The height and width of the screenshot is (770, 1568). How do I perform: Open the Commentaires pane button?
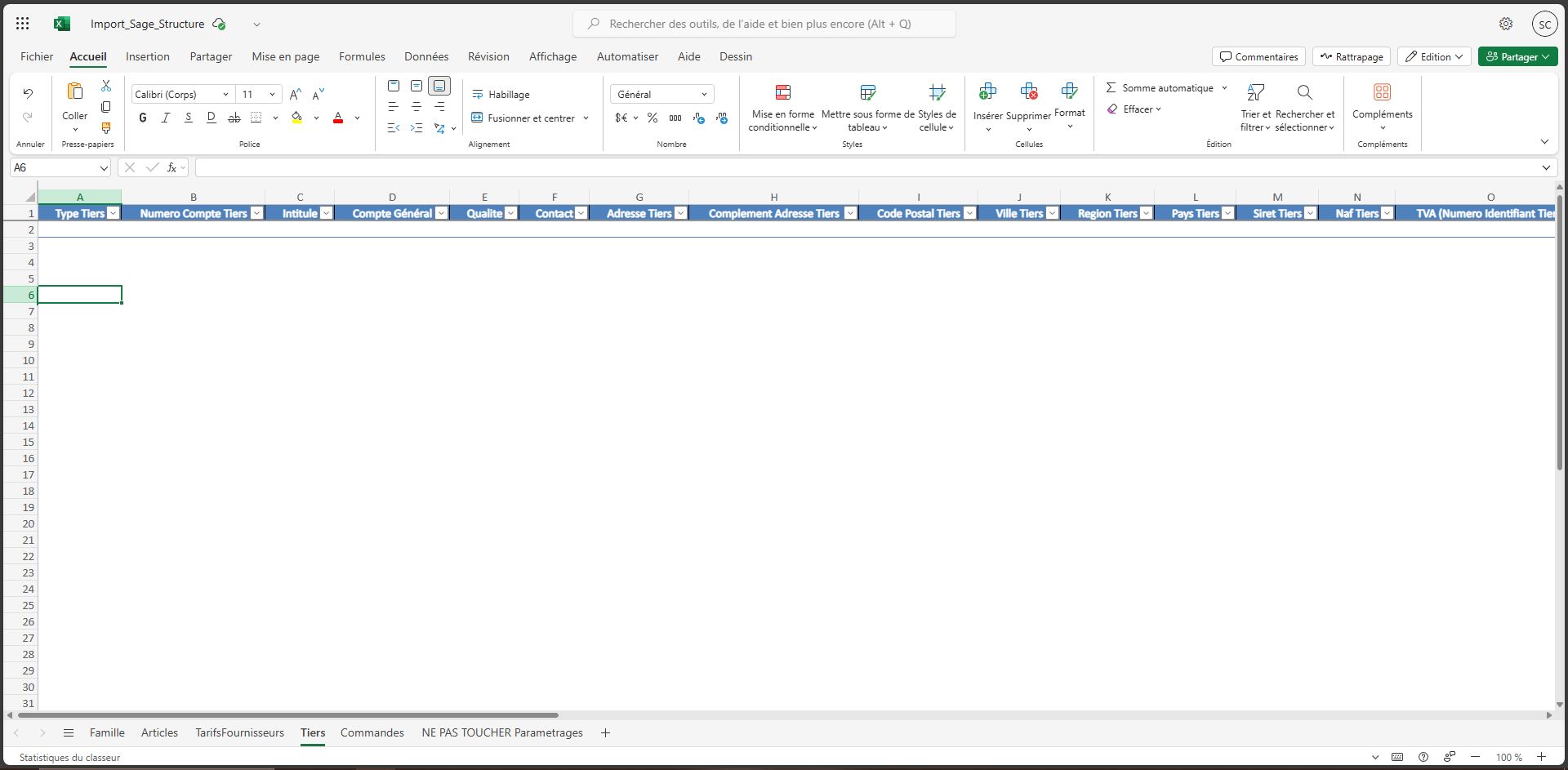tap(1258, 56)
